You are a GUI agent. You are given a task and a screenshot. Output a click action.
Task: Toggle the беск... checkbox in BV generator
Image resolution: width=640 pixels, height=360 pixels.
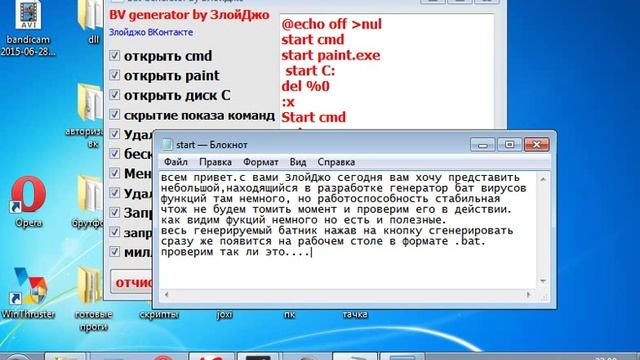tap(115, 153)
